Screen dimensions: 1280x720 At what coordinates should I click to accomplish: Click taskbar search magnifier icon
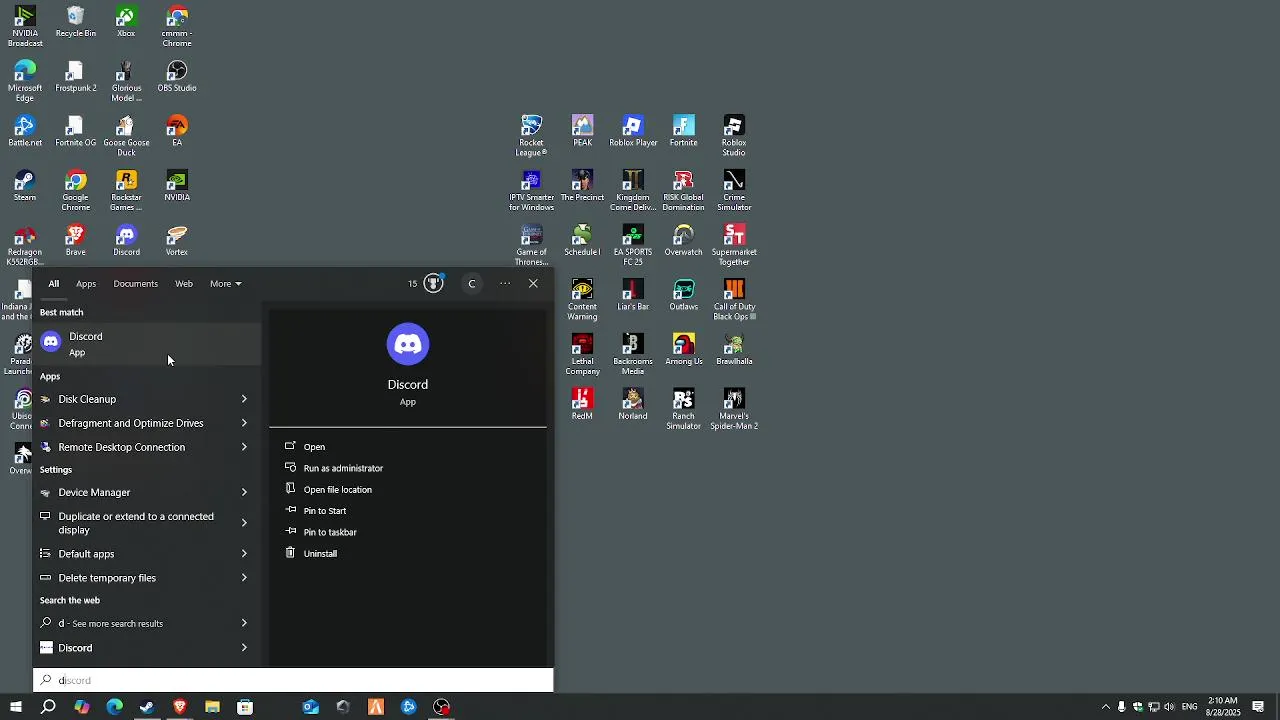click(x=48, y=707)
